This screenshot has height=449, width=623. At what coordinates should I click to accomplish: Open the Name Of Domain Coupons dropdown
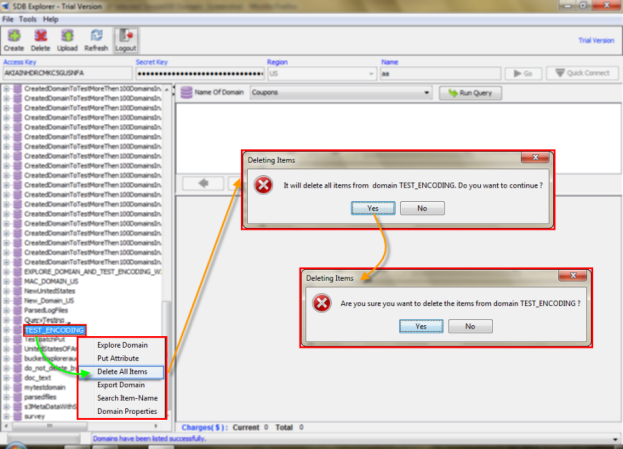(x=341, y=93)
